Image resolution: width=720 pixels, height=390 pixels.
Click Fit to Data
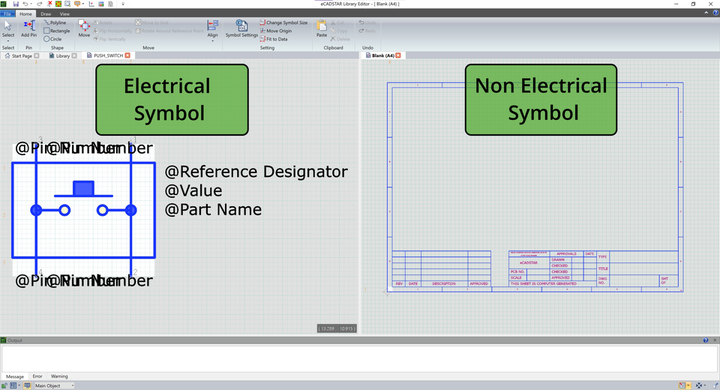(274, 39)
